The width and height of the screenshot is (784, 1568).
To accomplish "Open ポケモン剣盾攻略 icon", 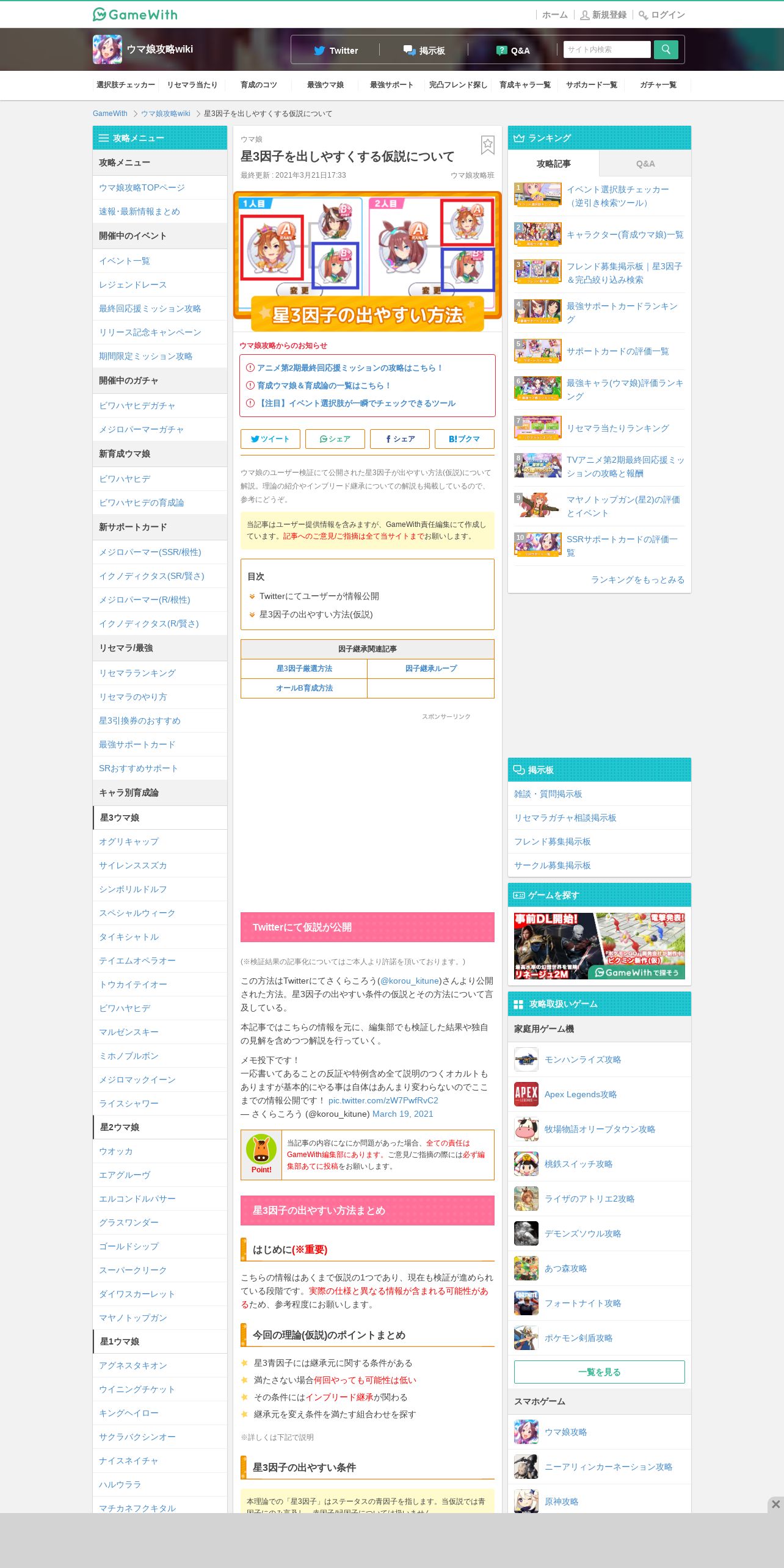I will [526, 1338].
